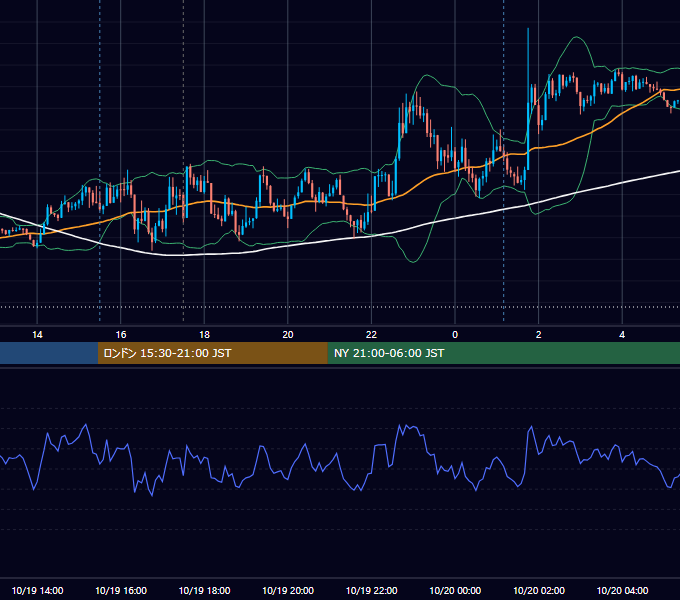The width and height of the screenshot is (680, 600).
Task: Click the 10/19 22:00 timestamp label
Action: 371,590
